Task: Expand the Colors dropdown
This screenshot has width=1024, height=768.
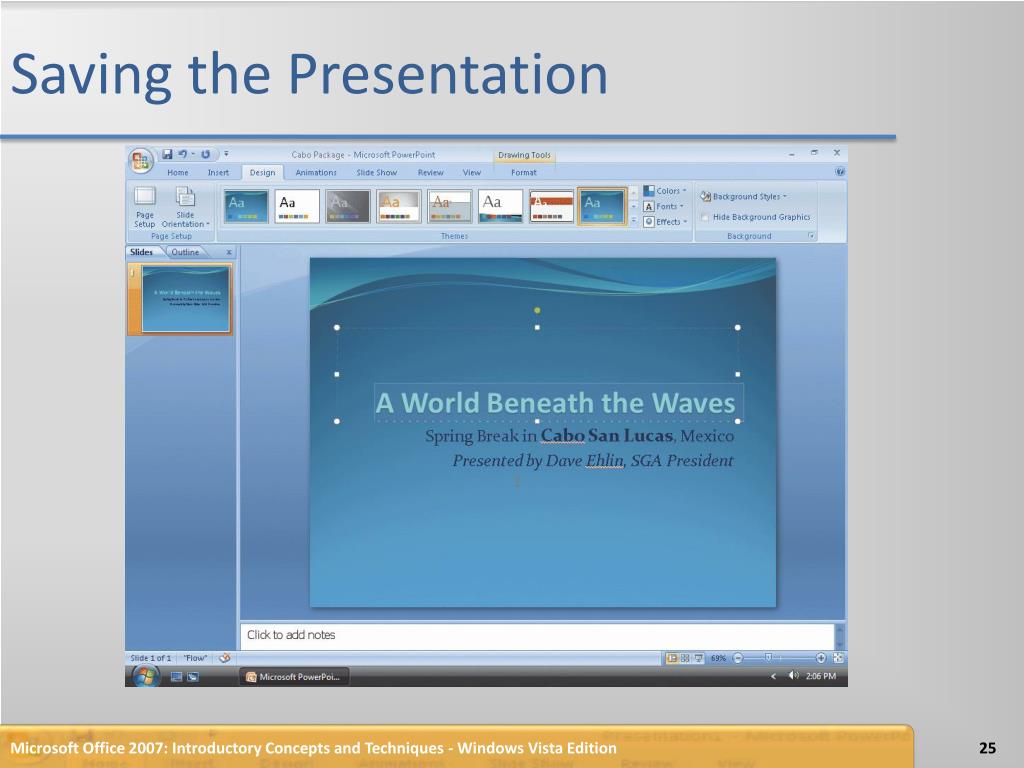Action: (665, 191)
